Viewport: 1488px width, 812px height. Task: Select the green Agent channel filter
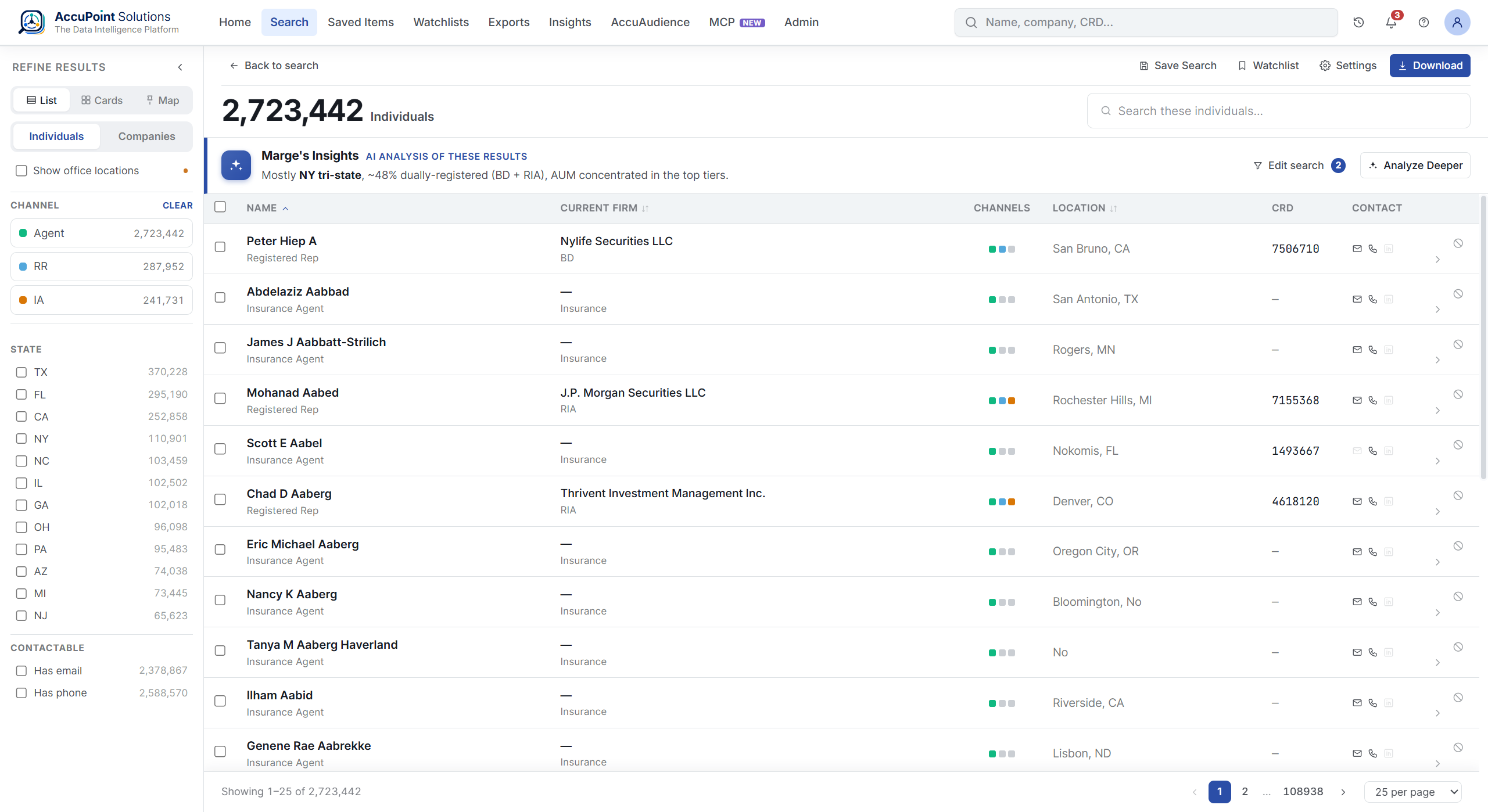(102, 233)
